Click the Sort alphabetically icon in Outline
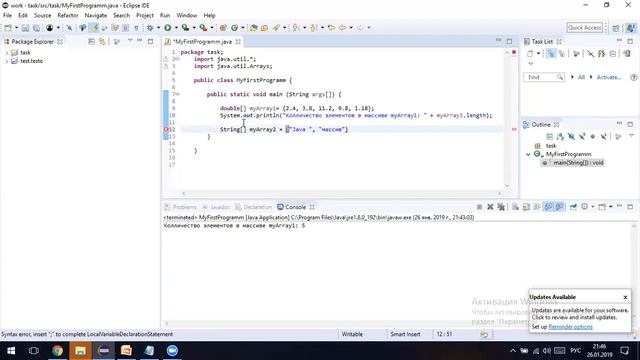 tap(560, 136)
